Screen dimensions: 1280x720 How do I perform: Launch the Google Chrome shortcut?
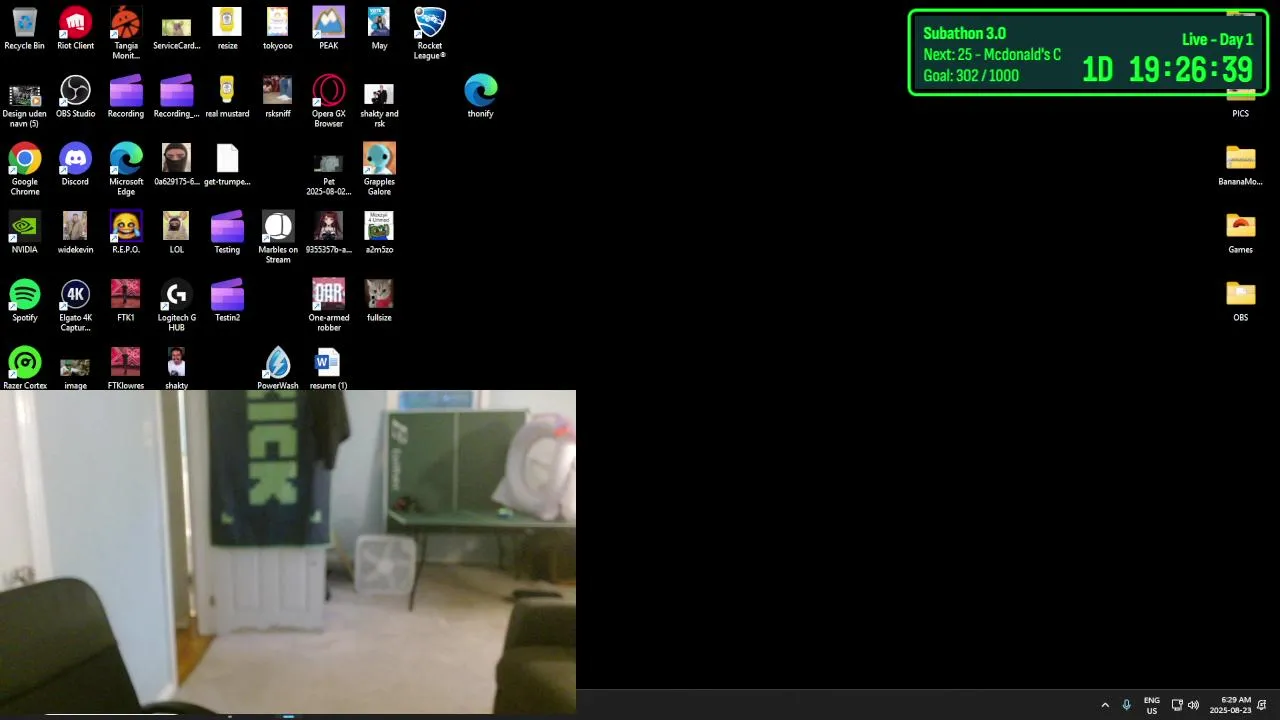point(25,169)
